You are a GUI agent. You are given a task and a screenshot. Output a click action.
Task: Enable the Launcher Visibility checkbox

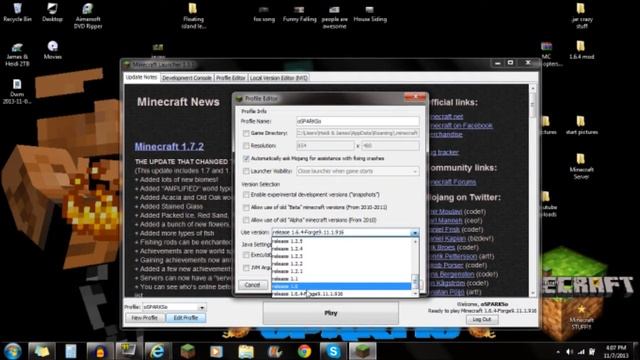pyautogui.click(x=246, y=171)
